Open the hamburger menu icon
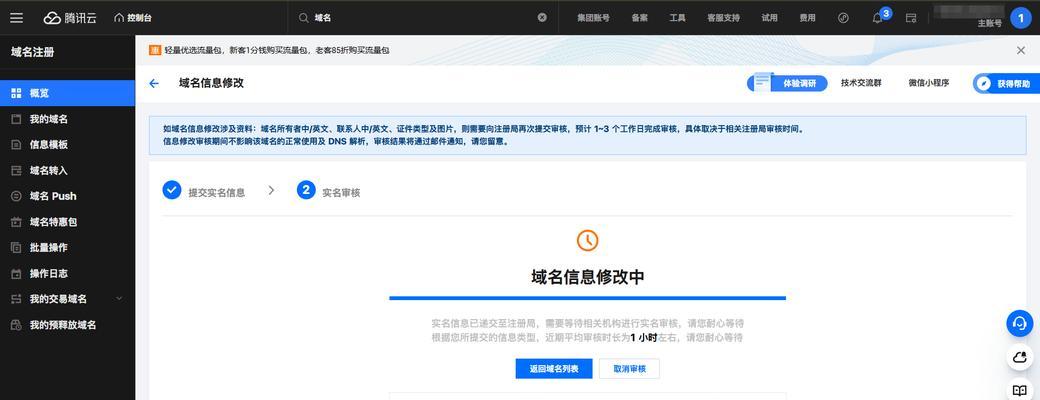The height and width of the screenshot is (400, 1040). [17, 18]
